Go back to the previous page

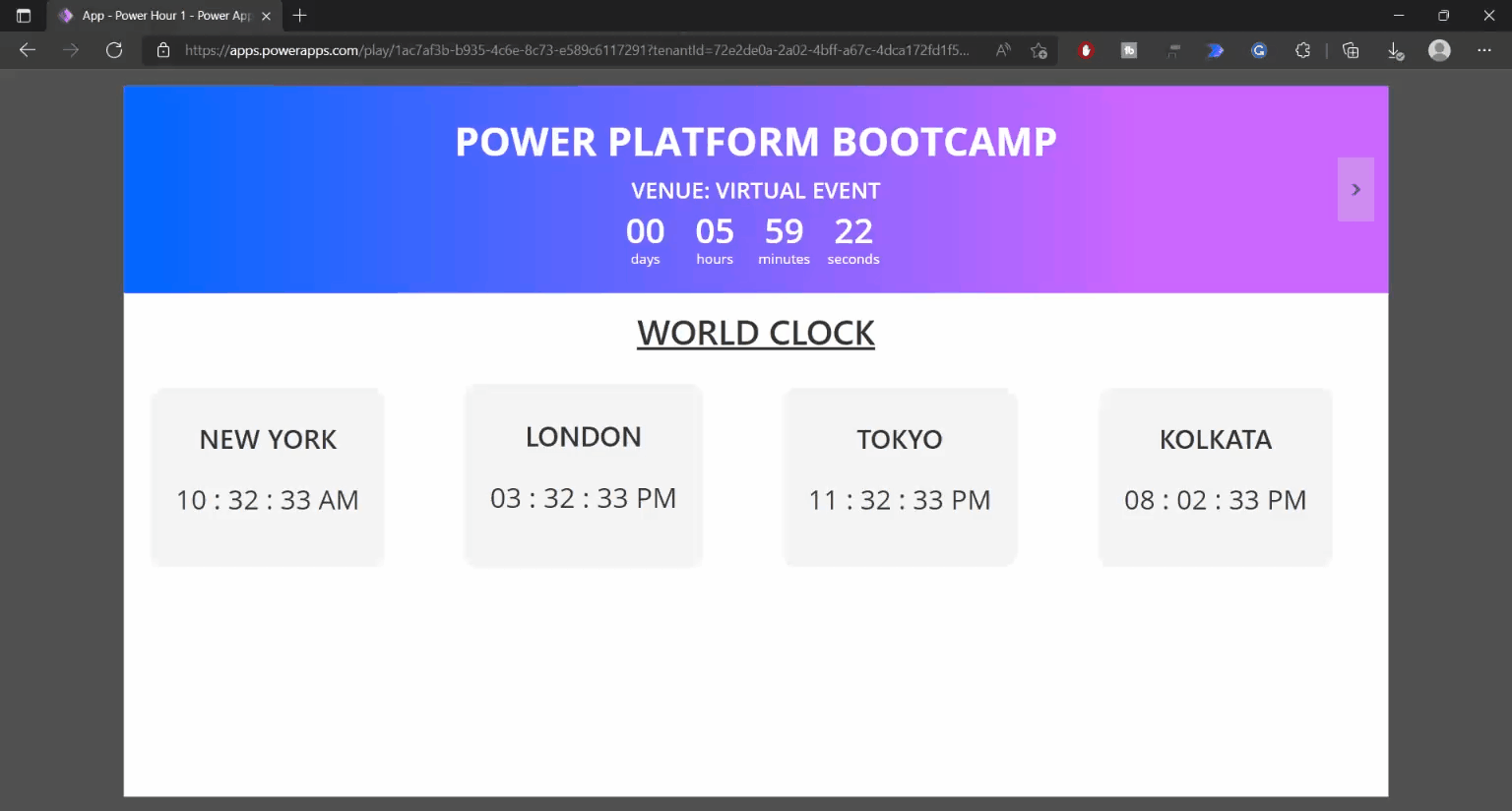pos(28,50)
